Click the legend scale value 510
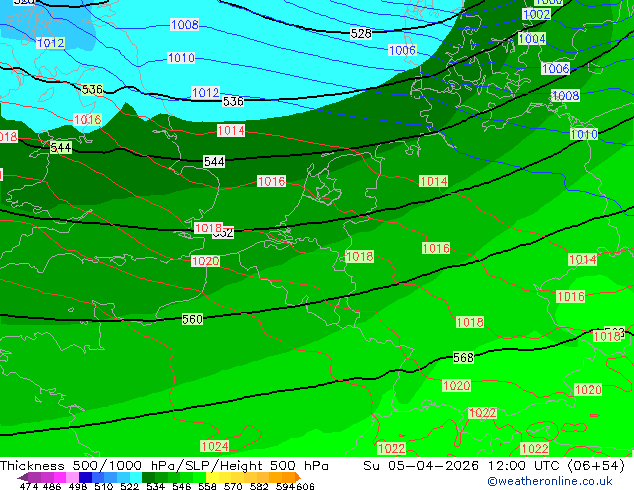634x490 pixels. [104, 486]
